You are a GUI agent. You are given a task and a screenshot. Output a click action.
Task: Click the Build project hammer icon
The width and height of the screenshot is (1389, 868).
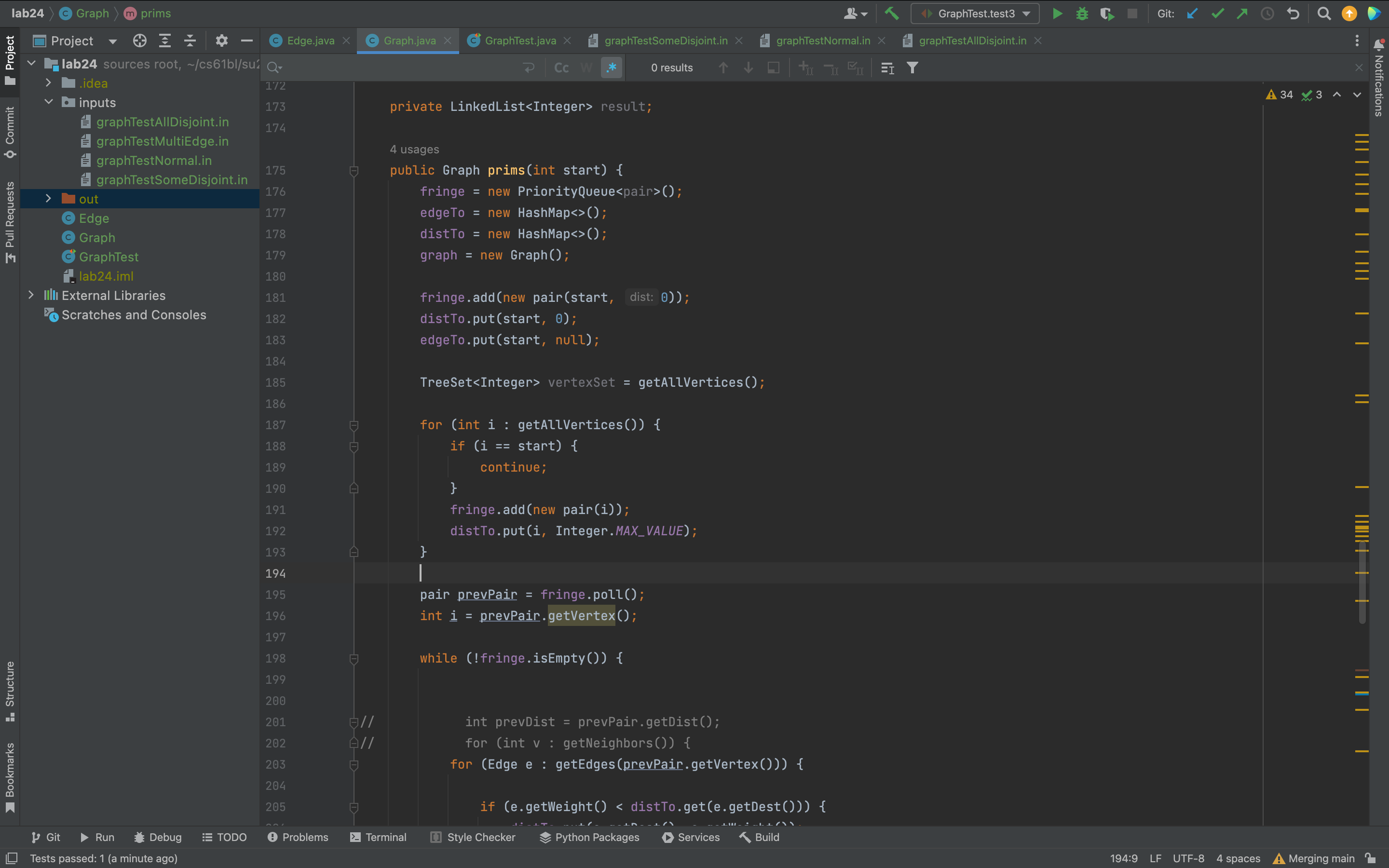click(x=891, y=13)
